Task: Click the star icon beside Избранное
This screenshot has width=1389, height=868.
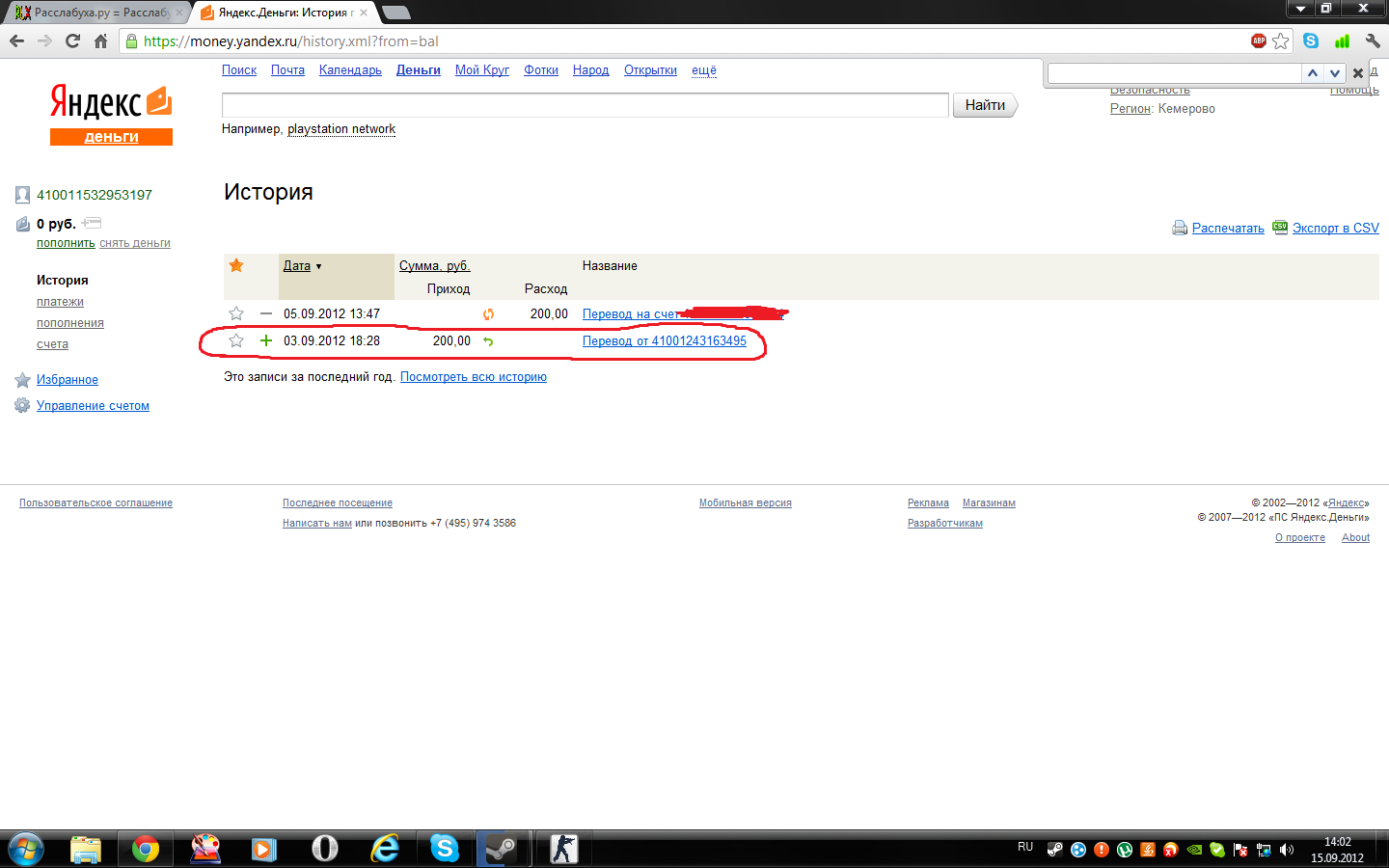Action: point(22,380)
